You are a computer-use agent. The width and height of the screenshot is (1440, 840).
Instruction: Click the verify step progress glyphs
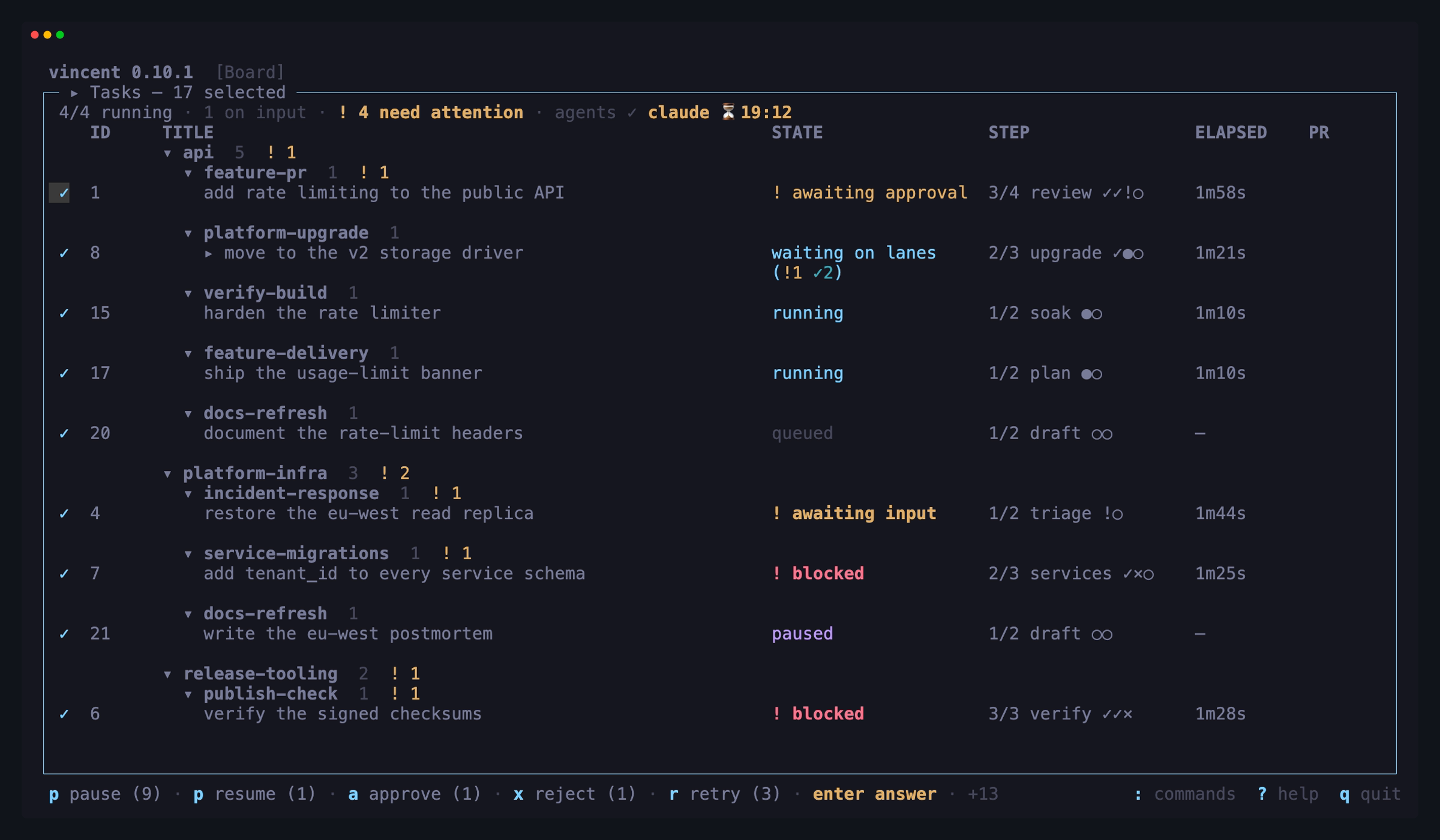(1117, 714)
